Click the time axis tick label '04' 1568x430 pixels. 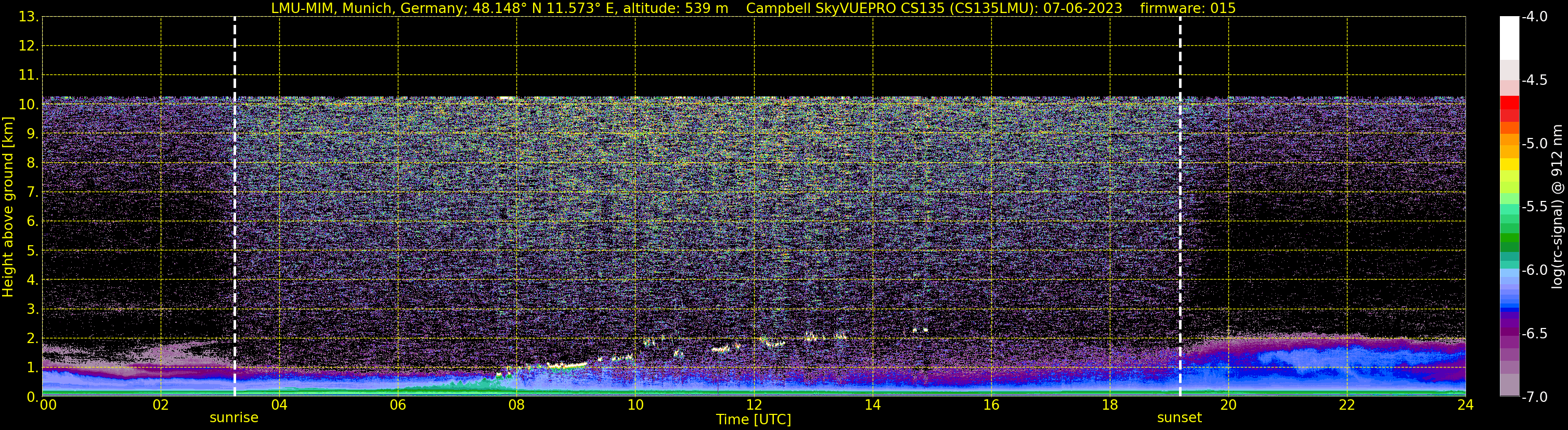pos(279,405)
